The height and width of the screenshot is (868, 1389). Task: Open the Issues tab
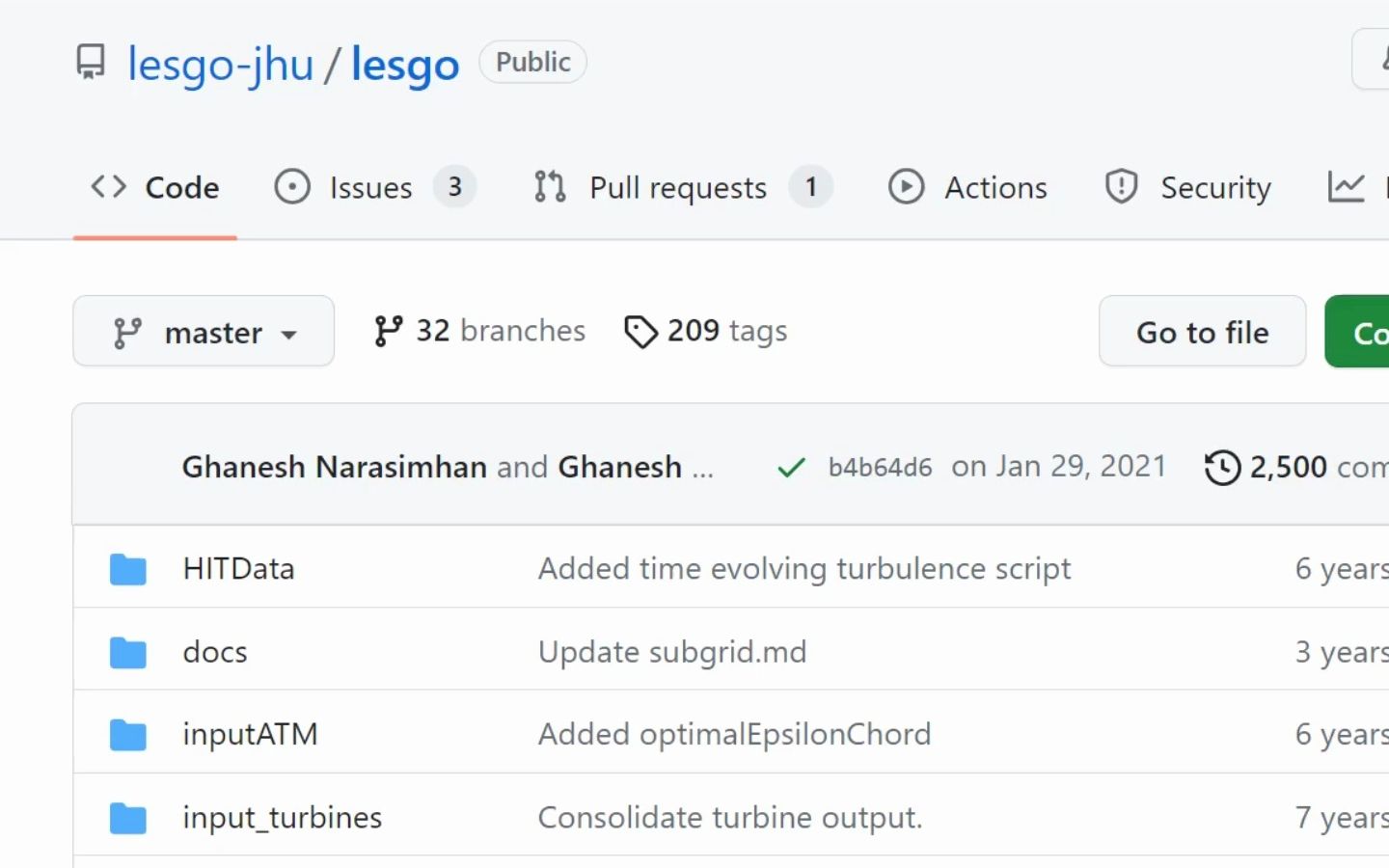tap(374, 187)
